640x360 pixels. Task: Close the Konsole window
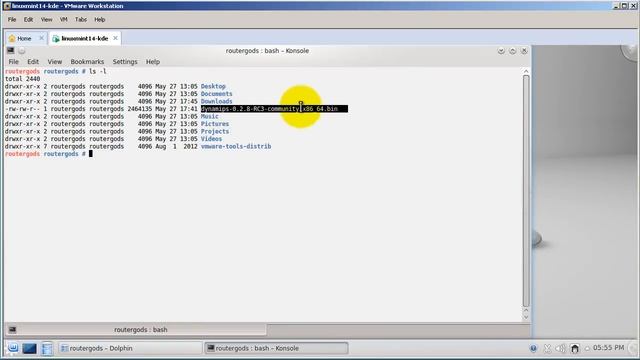[524, 51]
